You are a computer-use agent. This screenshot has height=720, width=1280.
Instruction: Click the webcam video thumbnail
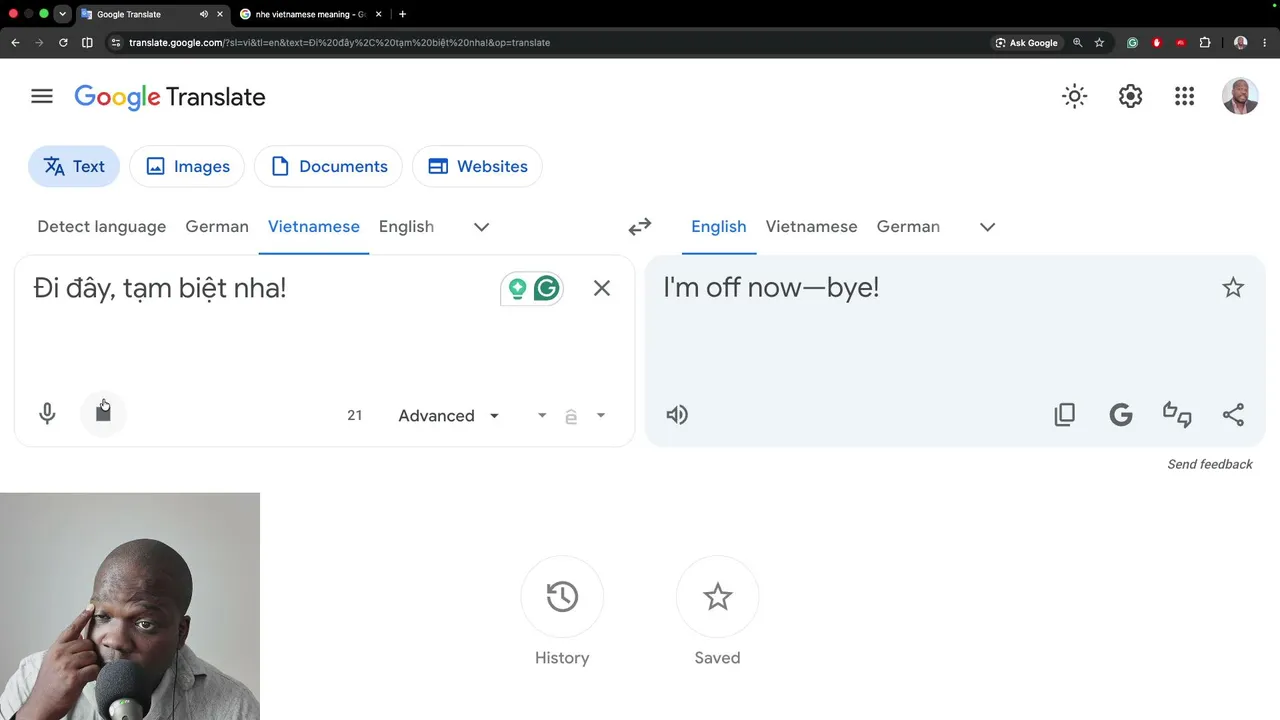[x=130, y=606]
